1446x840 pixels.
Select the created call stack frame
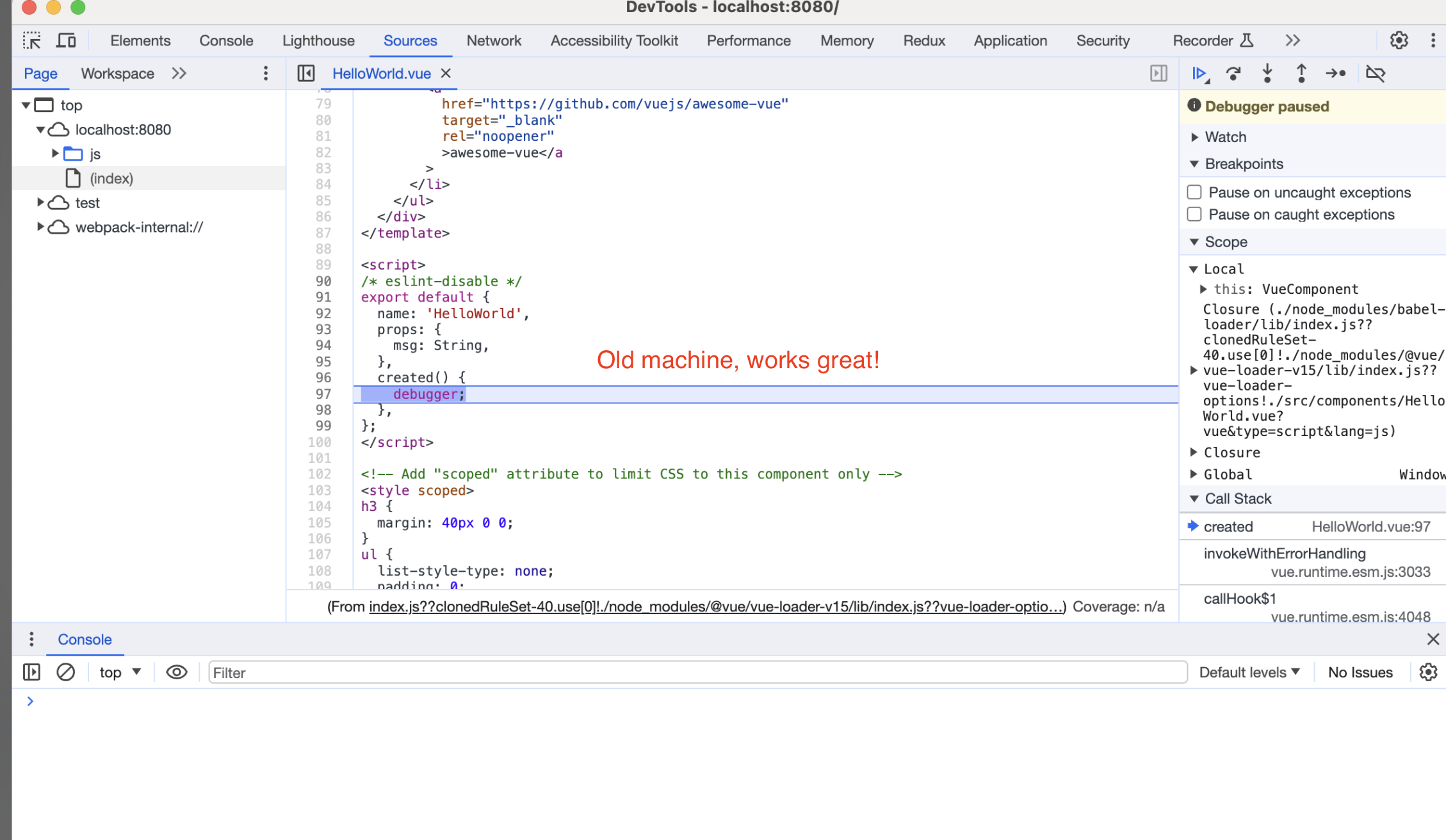[x=1312, y=527]
